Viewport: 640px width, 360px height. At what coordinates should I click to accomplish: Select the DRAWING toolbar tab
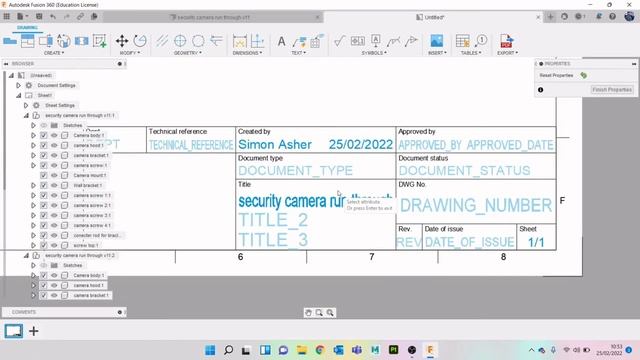point(27,28)
